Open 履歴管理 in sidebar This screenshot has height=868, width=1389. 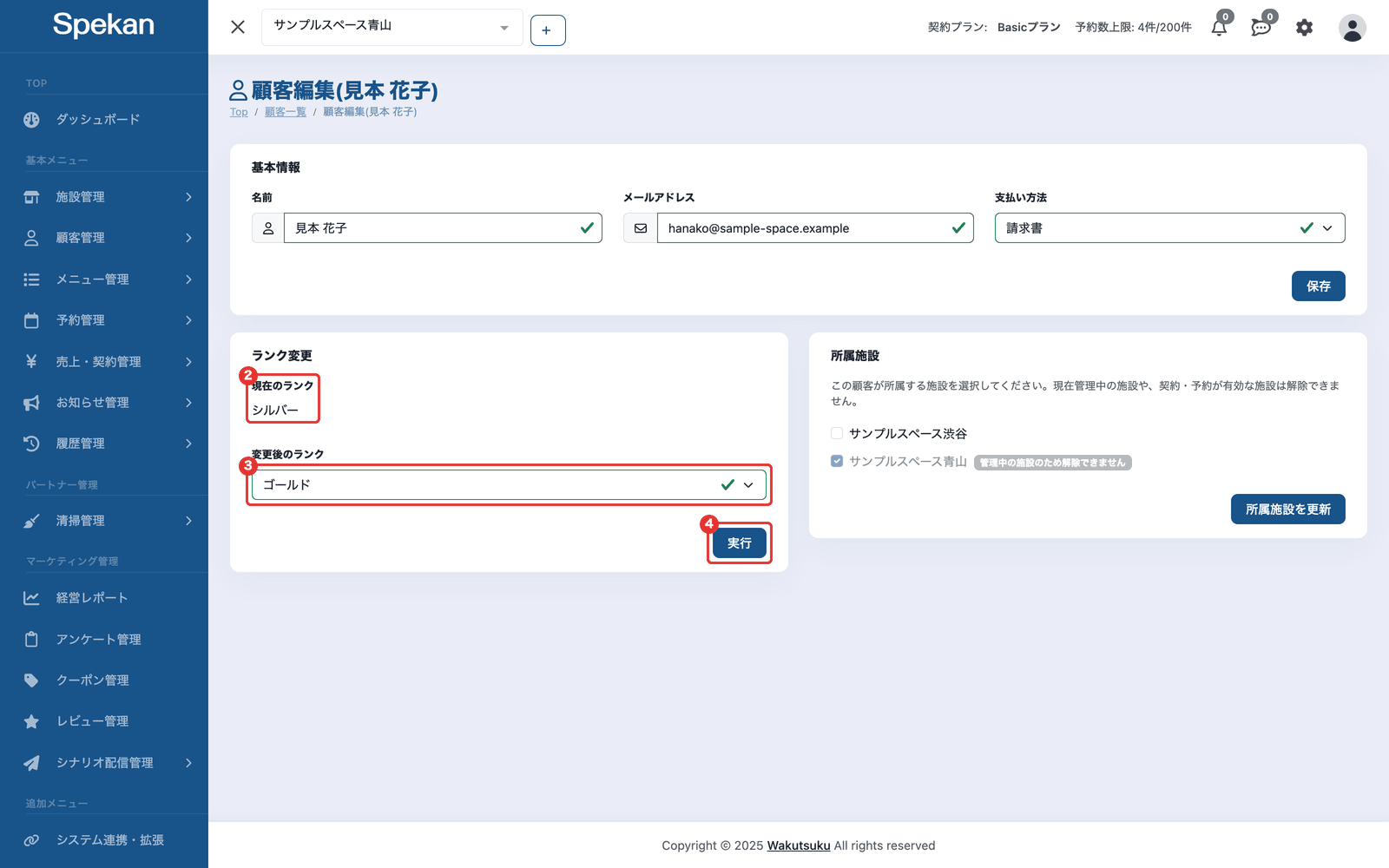104,444
